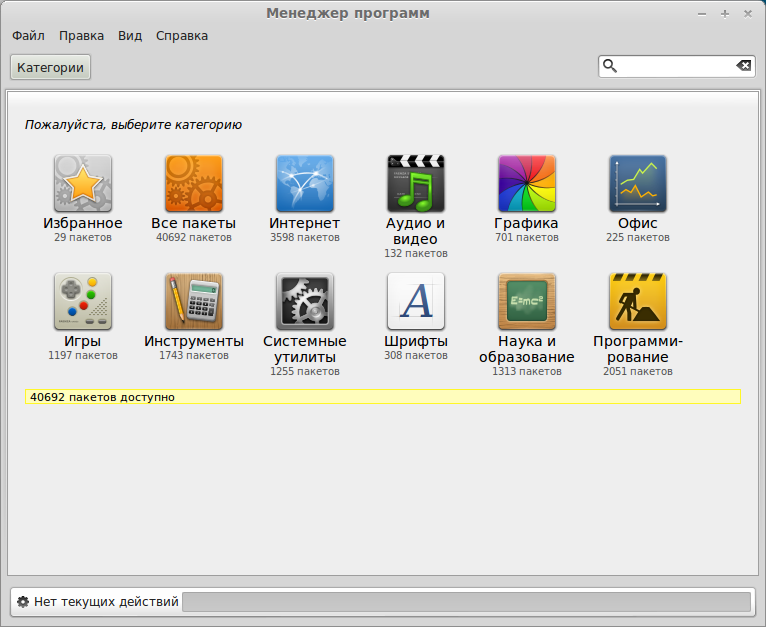The image size is (766, 627).
Task: Open the Системные утилиты gears icon
Action: [305, 302]
